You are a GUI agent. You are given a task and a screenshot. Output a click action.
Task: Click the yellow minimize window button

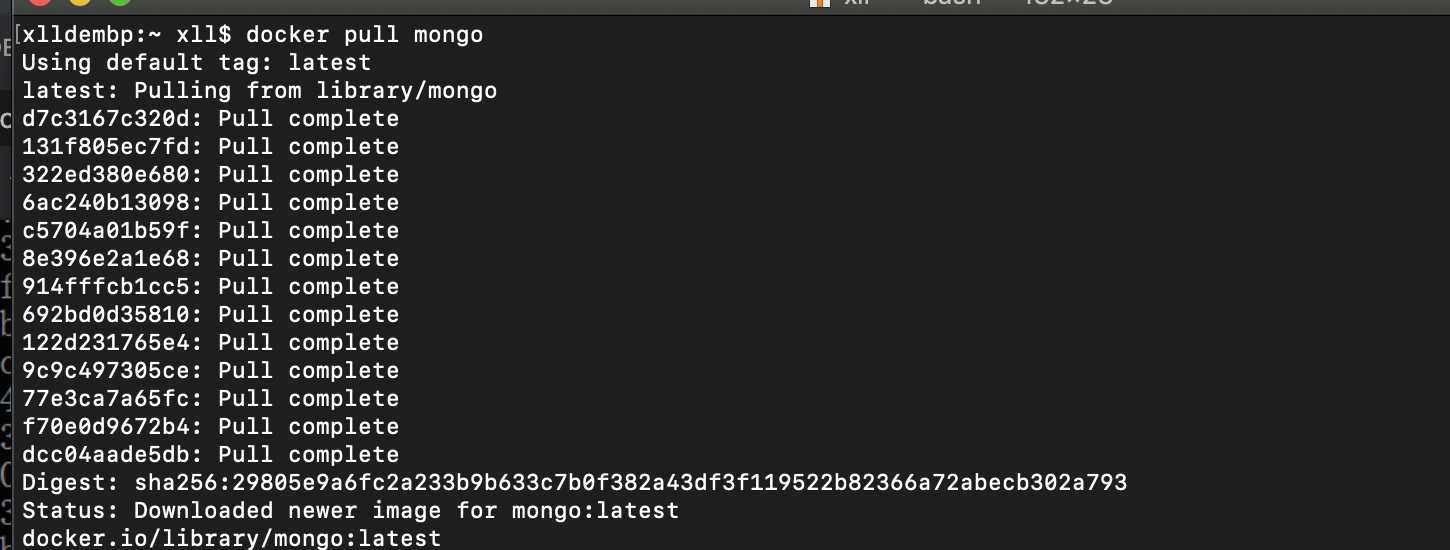point(81,2)
